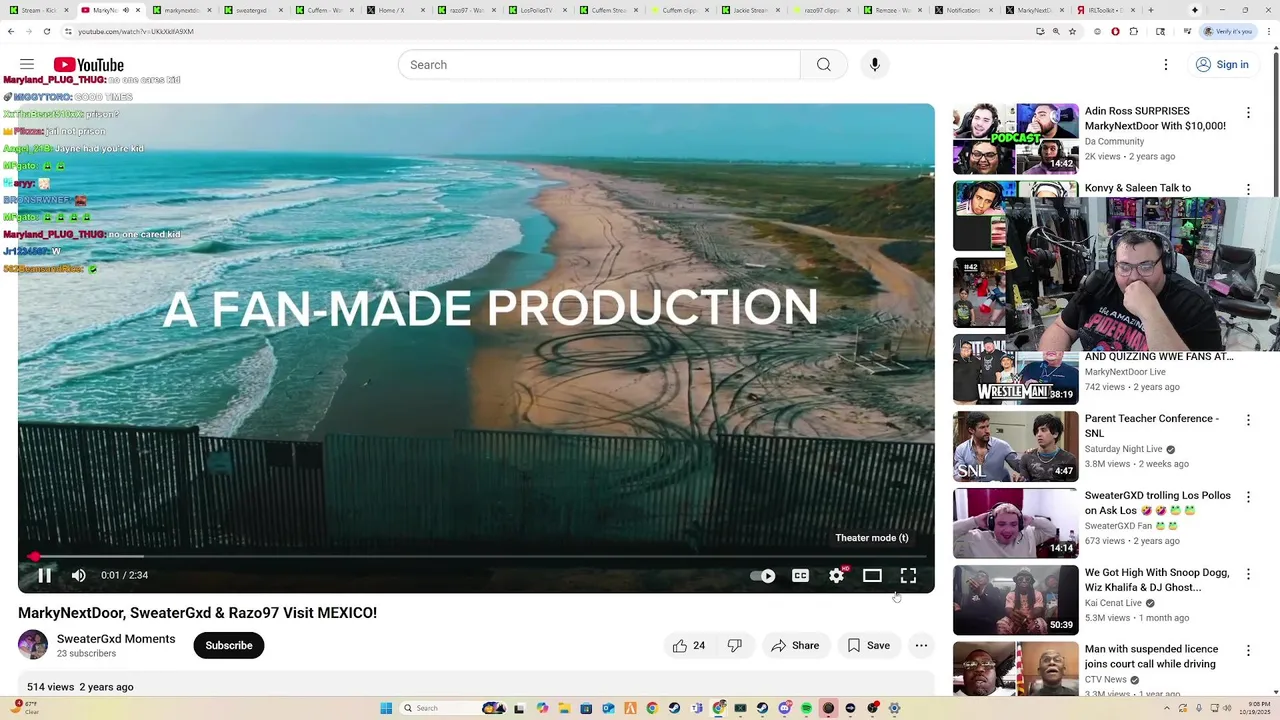Switch to the 'IRLToolkit' browser tab
This screenshot has width=1280, height=720.
click(x=1104, y=10)
